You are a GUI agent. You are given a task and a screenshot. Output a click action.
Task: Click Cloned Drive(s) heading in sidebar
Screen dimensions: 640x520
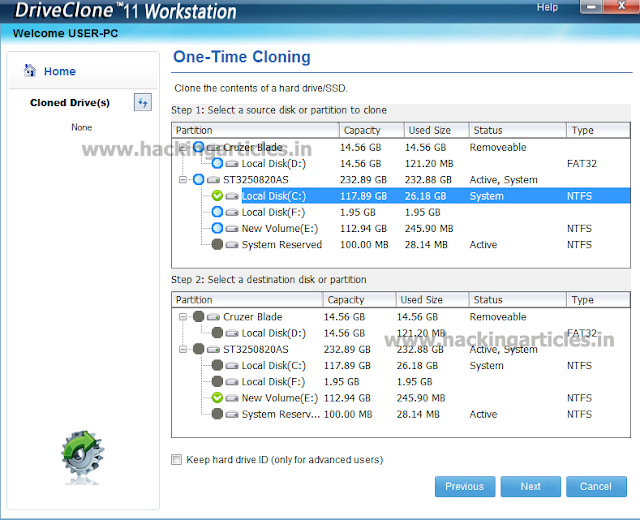(70, 102)
